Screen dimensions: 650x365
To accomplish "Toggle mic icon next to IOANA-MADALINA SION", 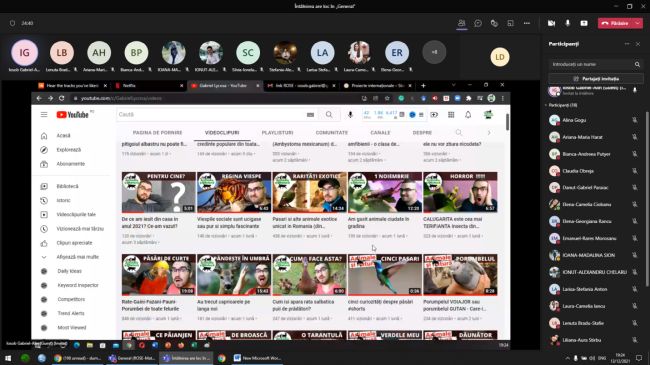I will [x=635, y=256].
